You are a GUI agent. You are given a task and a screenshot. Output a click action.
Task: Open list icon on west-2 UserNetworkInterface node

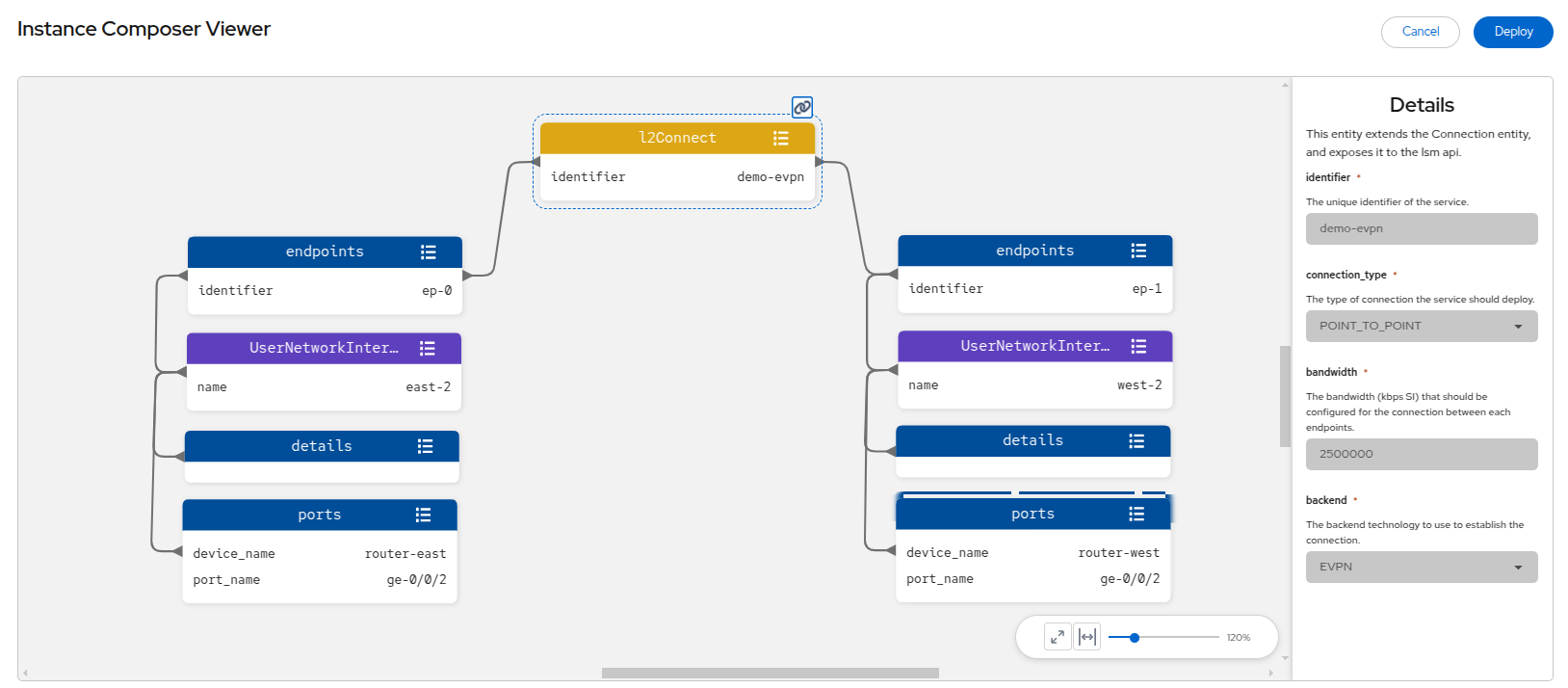1138,347
